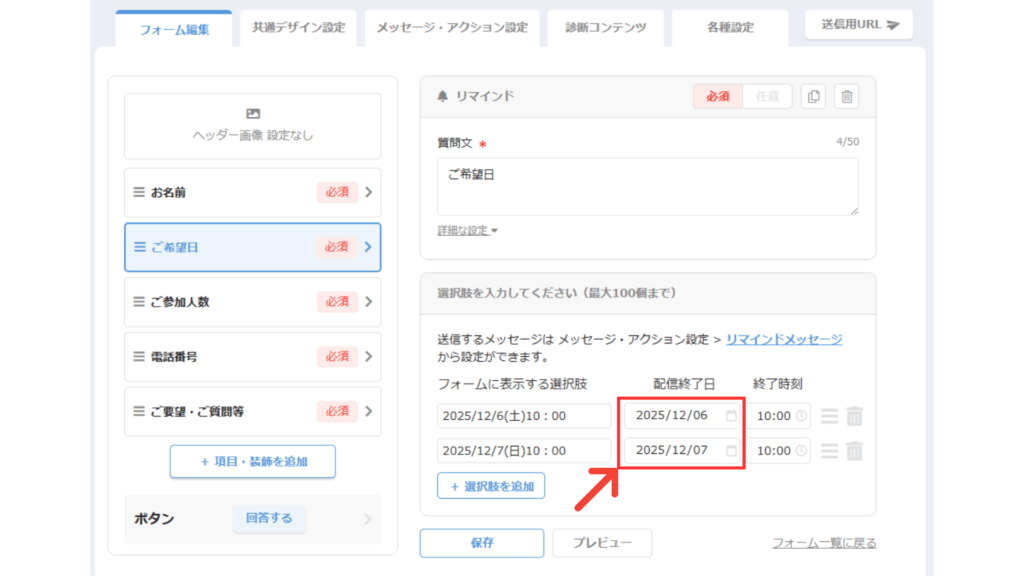Expand the ご参加人数 item chevron
Image resolution: width=1024 pixels, height=576 pixels.
point(368,302)
